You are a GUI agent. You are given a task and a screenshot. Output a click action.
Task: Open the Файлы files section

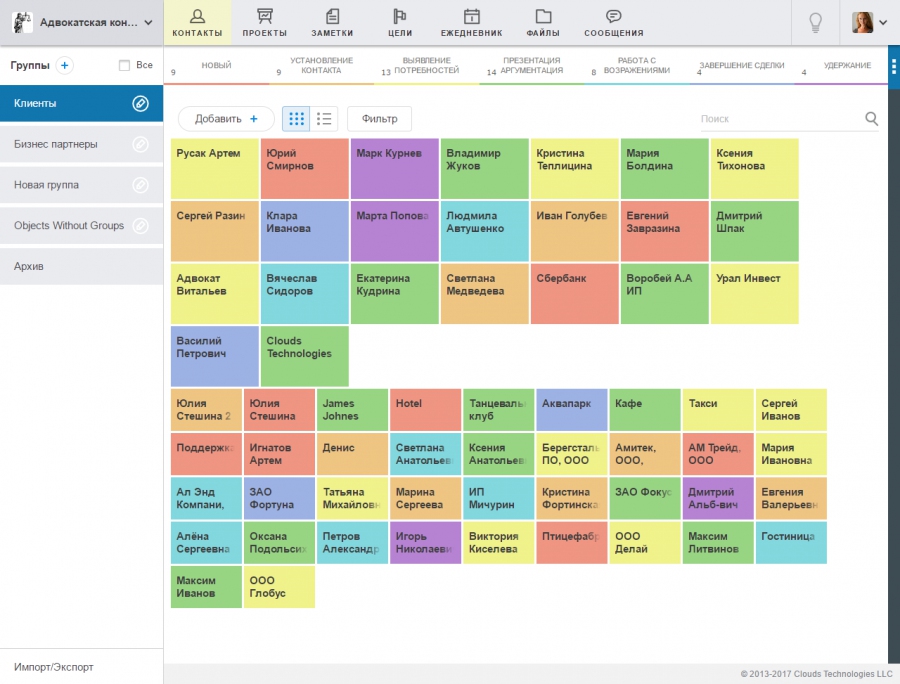coord(542,22)
